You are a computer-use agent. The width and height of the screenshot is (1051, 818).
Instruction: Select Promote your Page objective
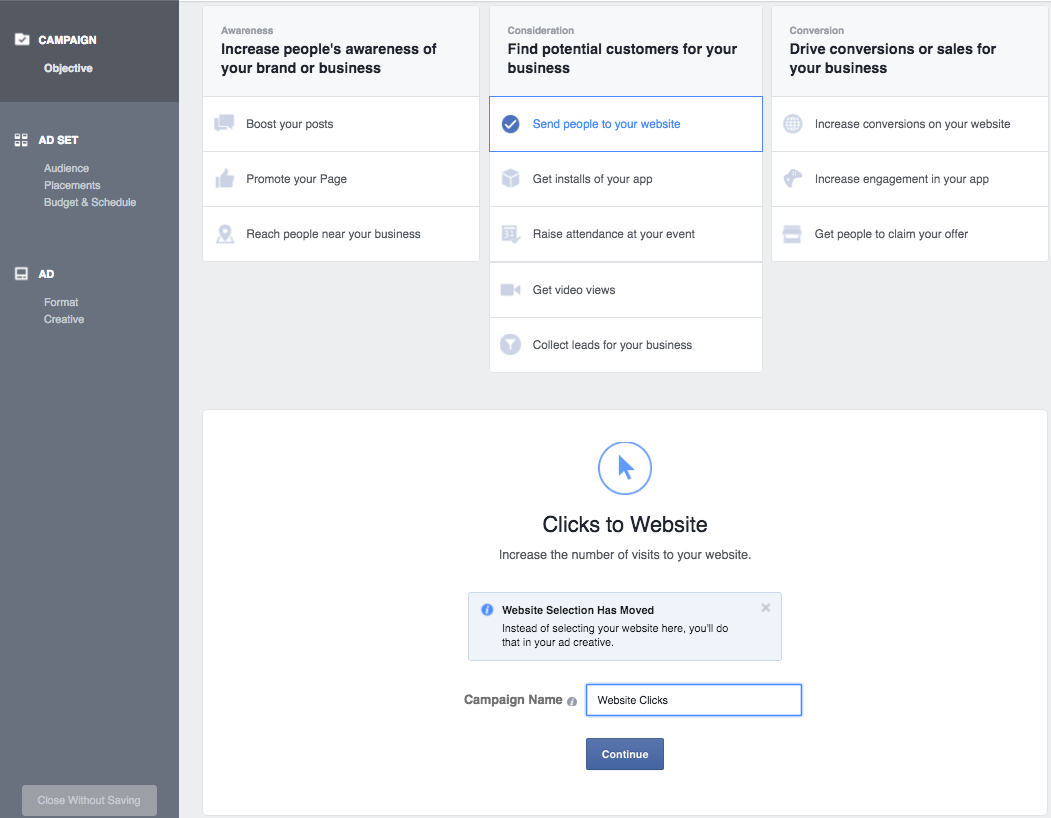click(341, 179)
